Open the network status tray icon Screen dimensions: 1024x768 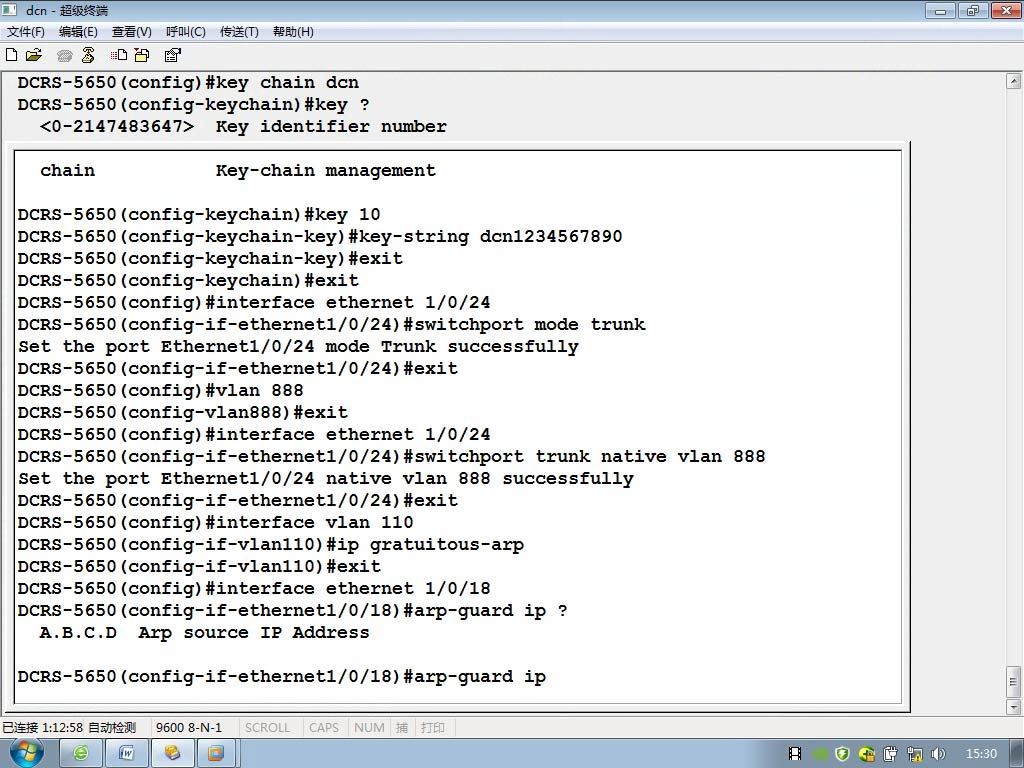tap(915, 754)
